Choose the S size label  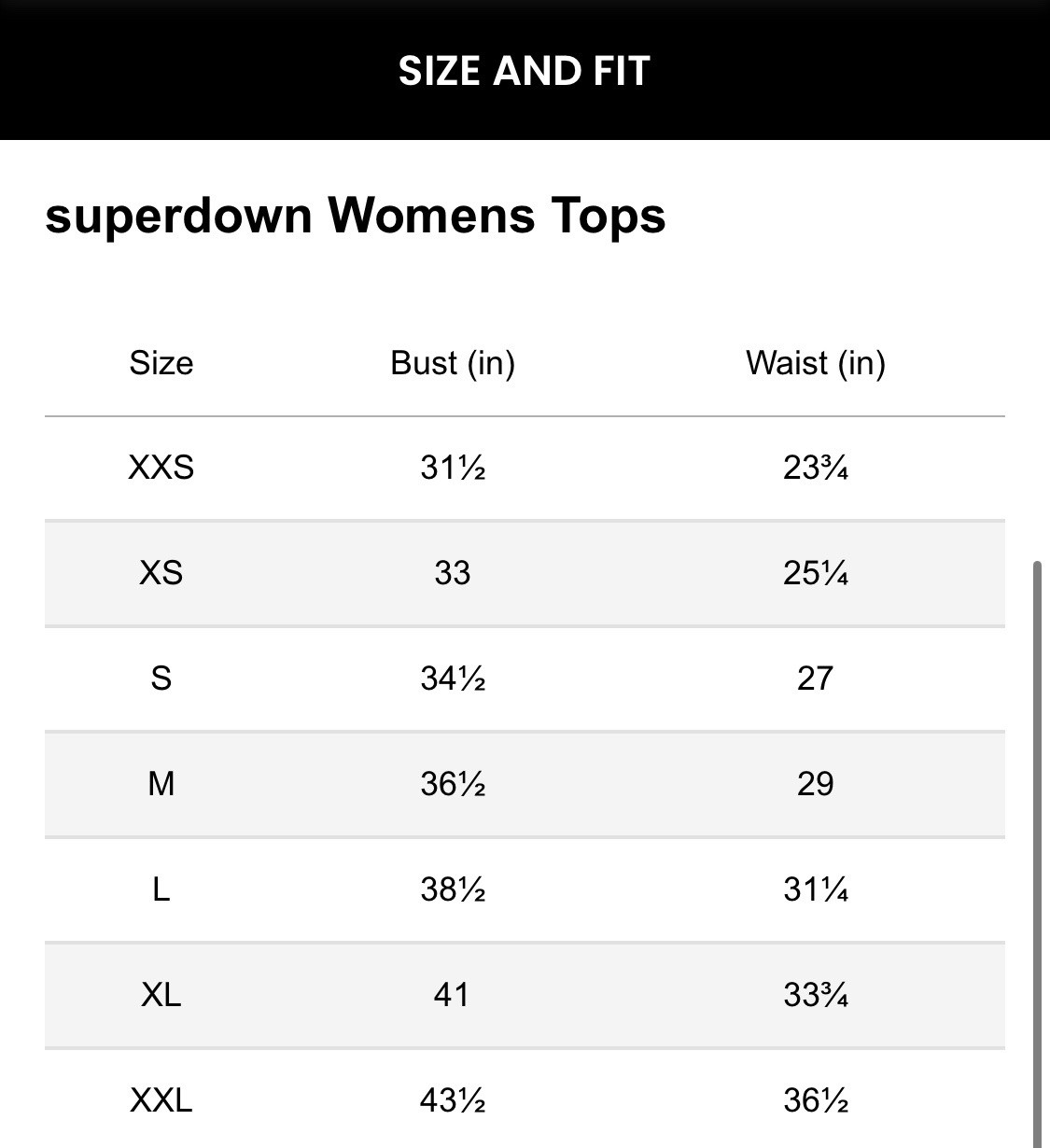point(161,679)
